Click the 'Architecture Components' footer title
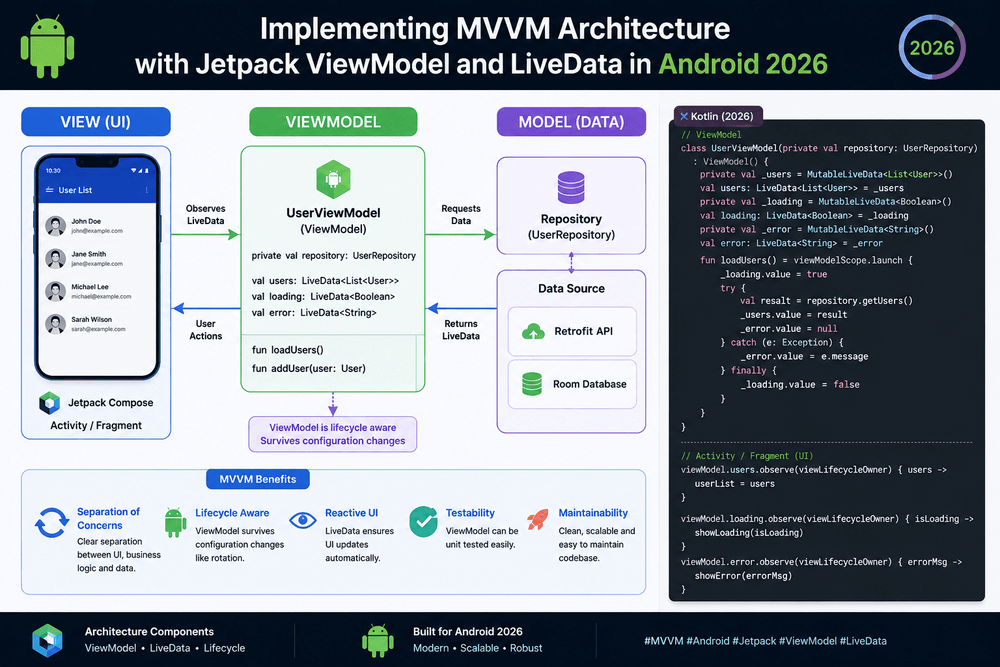Screen dimensions: 1000x667 point(149,631)
